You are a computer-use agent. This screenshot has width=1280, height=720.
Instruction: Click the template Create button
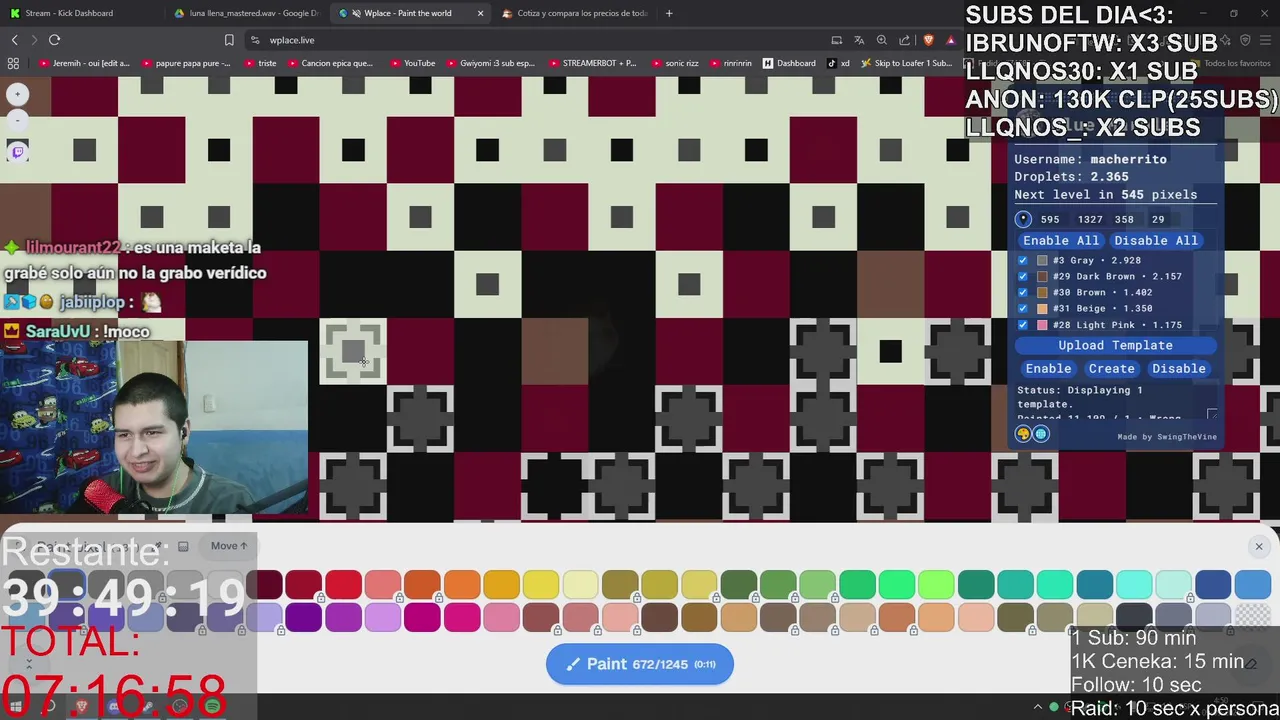(1111, 368)
